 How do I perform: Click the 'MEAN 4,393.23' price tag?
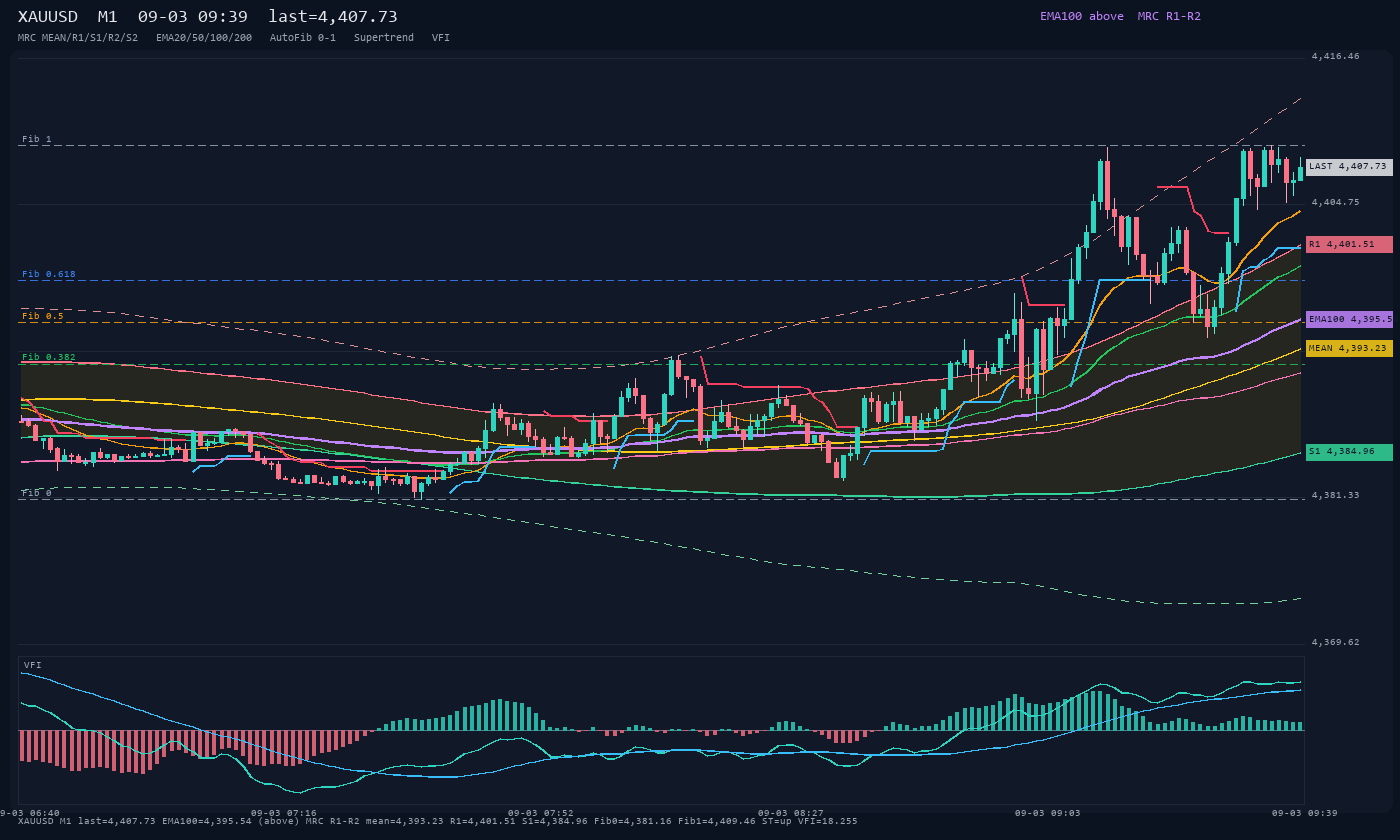(1349, 348)
